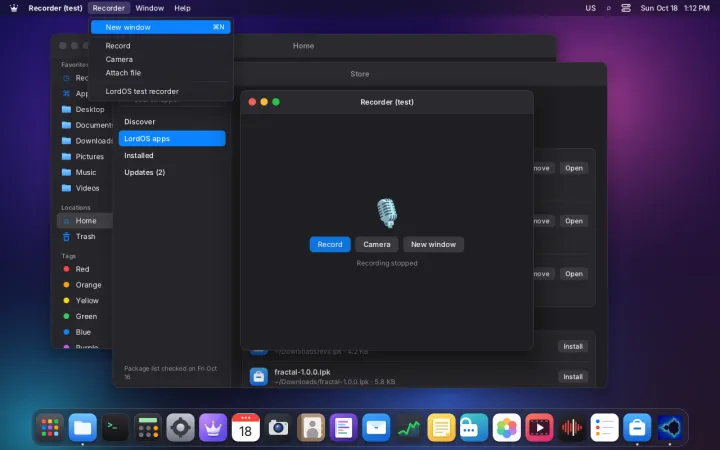Launch the Terminal from the dock
Screen dimensions: 720x450
click(x=115, y=428)
